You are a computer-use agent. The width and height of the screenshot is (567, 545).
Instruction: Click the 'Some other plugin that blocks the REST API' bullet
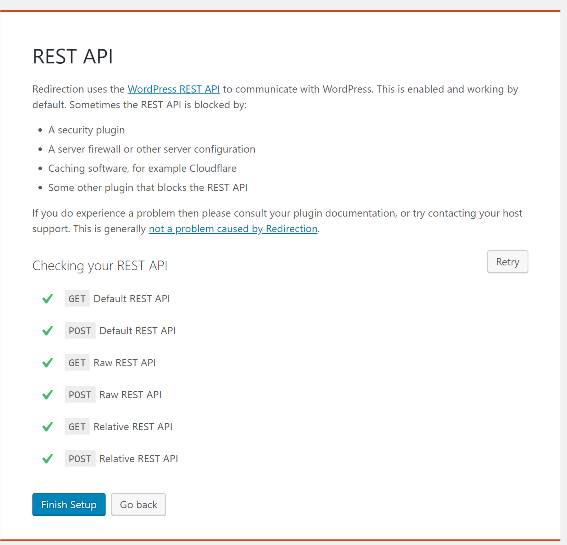point(148,187)
